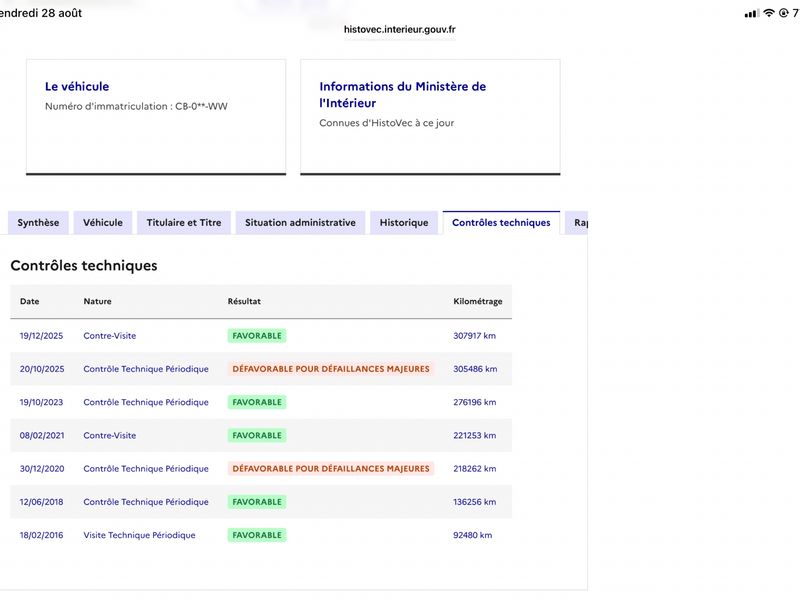Select the mileage 218262 km

[474, 468]
